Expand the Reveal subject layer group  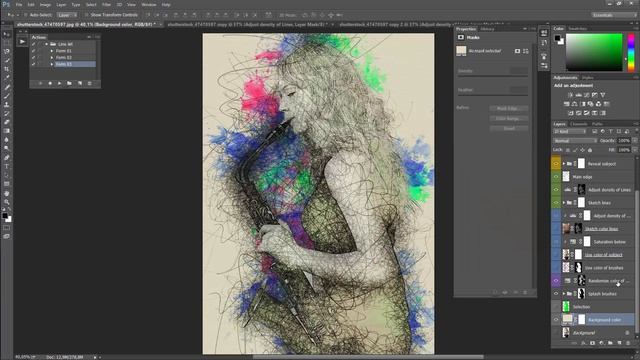[564, 164]
